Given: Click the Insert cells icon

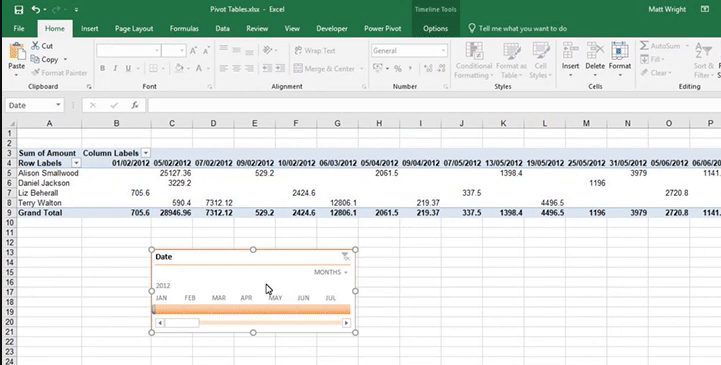Looking at the screenshot, I should pos(570,51).
